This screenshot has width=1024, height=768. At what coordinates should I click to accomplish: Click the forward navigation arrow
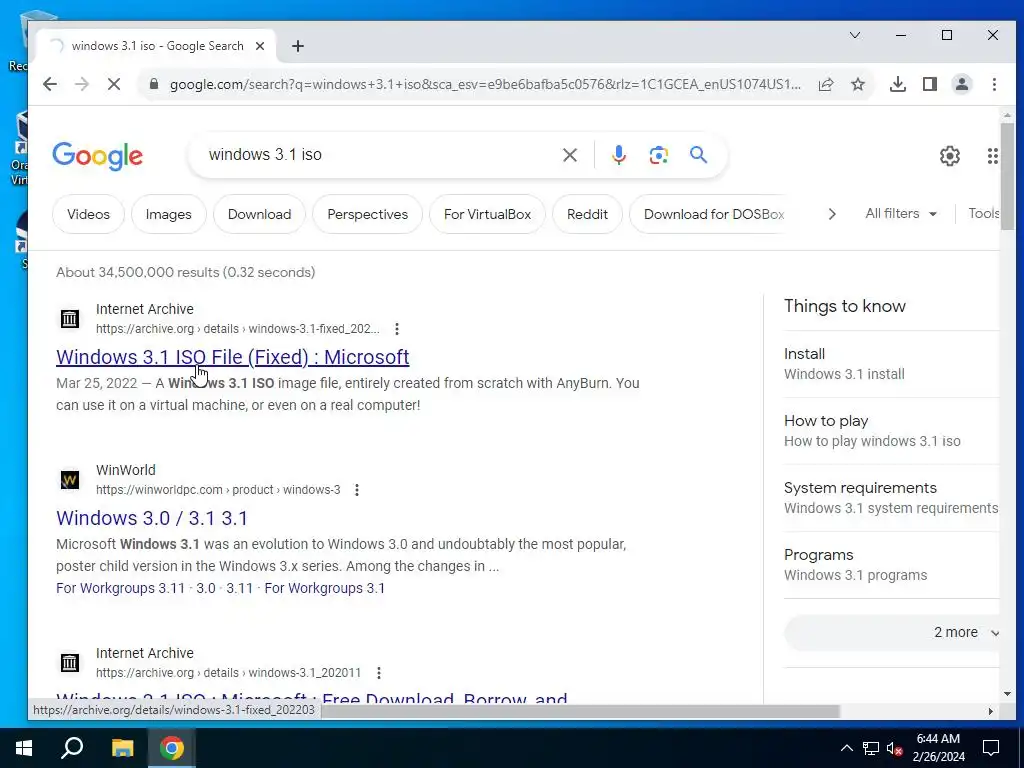(82, 84)
